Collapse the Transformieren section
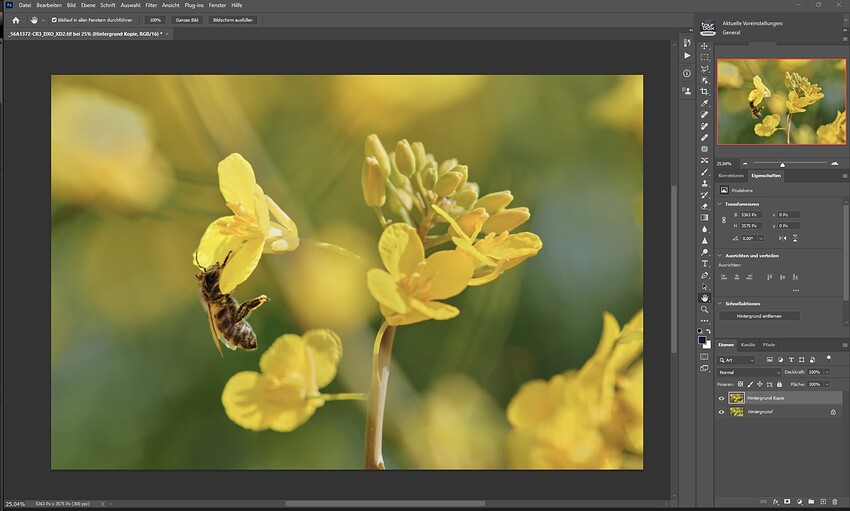This screenshot has width=850, height=511. 722,204
